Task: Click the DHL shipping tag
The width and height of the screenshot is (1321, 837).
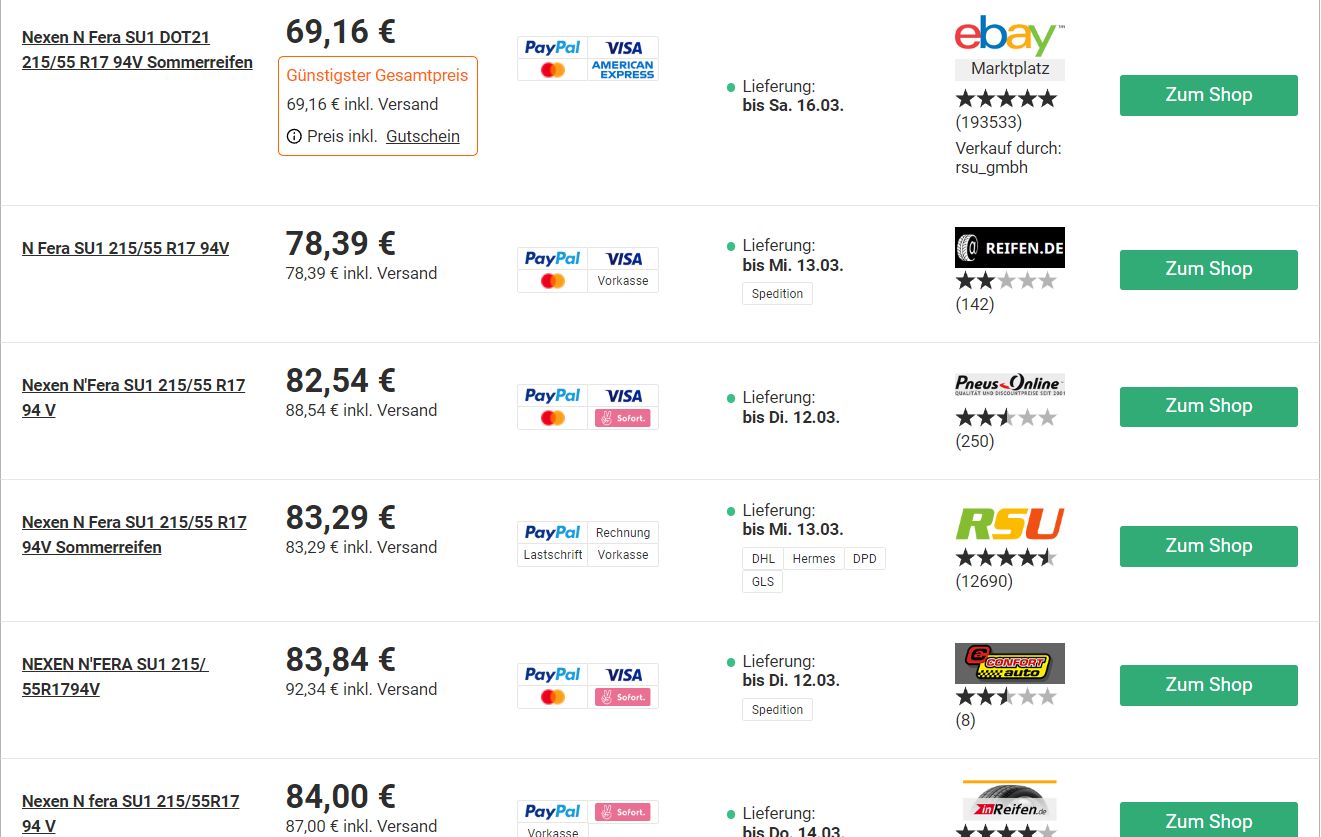Action: pyautogui.click(x=763, y=559)
